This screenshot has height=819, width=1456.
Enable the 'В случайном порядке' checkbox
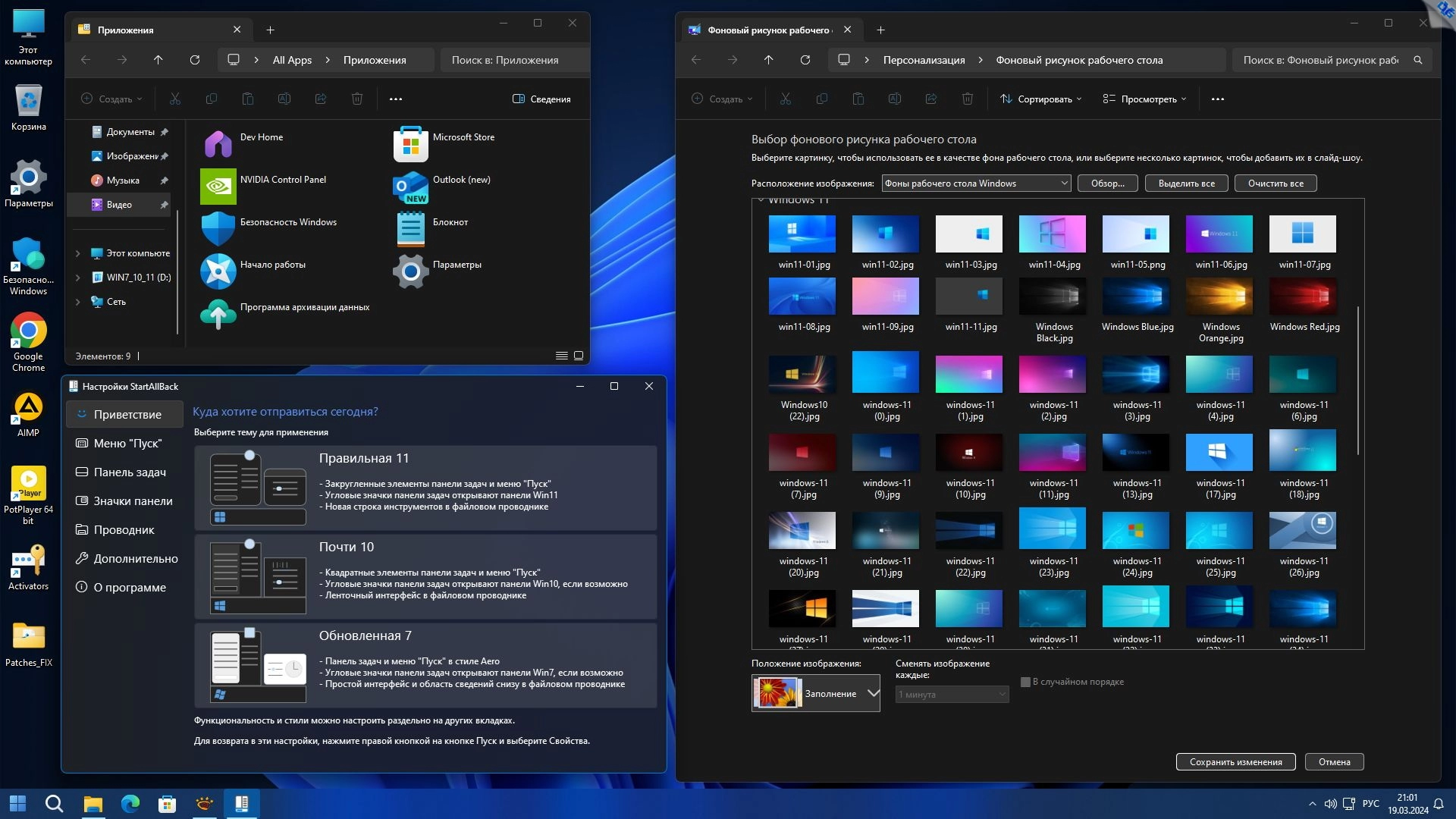1025,682
